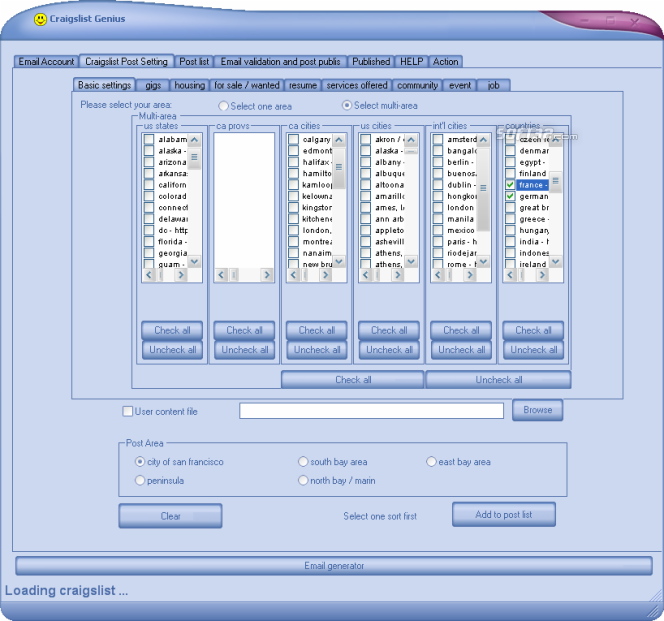Click vertical scrollbar thumb in countries list
The width and height of the screenshot is (664, 621).
click(x=556, y=181)
